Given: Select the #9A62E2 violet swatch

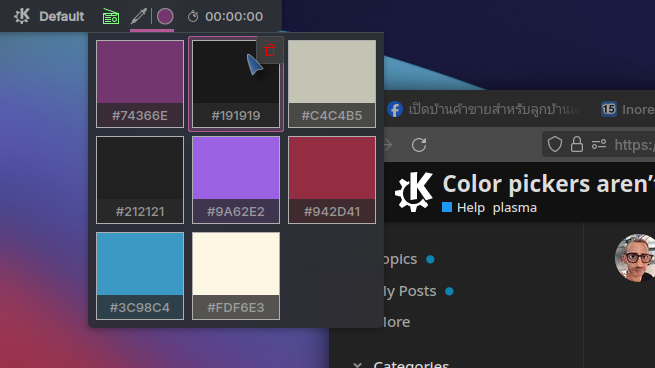Looking at the screenshot, I should [x=236, y=180].
